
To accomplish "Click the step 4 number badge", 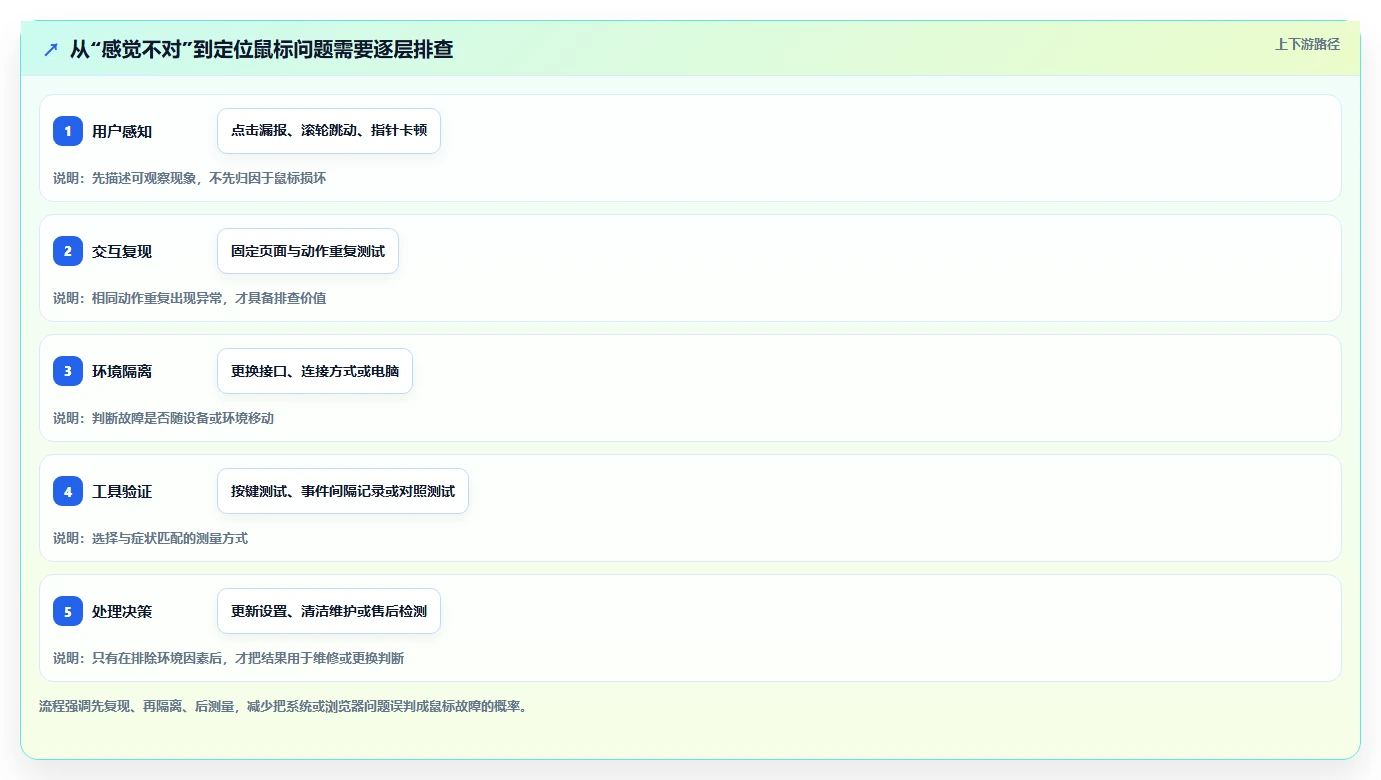I will (68, 491).
